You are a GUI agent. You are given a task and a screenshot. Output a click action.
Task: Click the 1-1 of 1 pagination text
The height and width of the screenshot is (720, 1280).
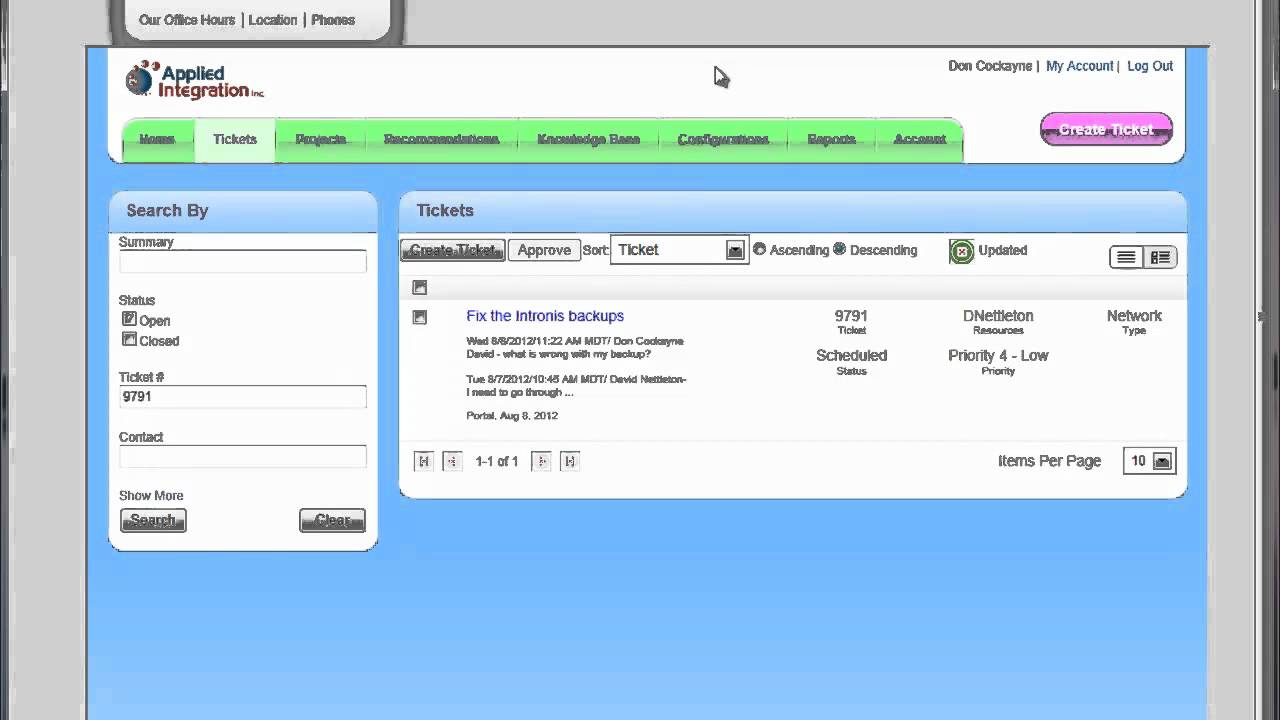pos(497,462)
